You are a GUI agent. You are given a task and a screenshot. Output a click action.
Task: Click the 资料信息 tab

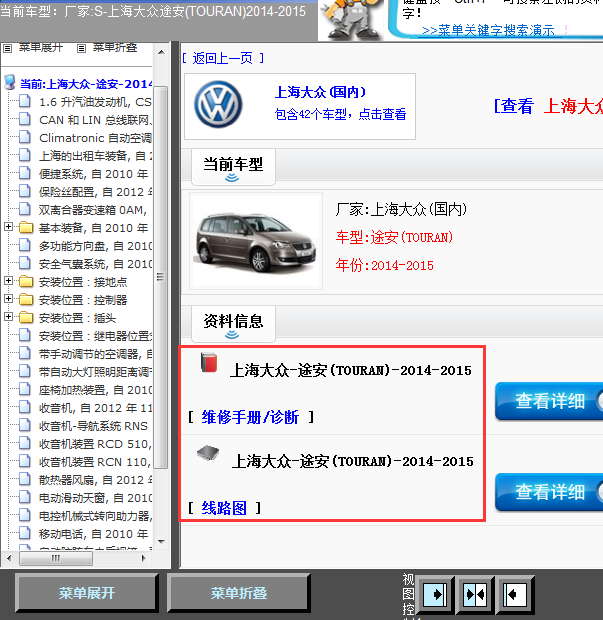tap(233, 323)
